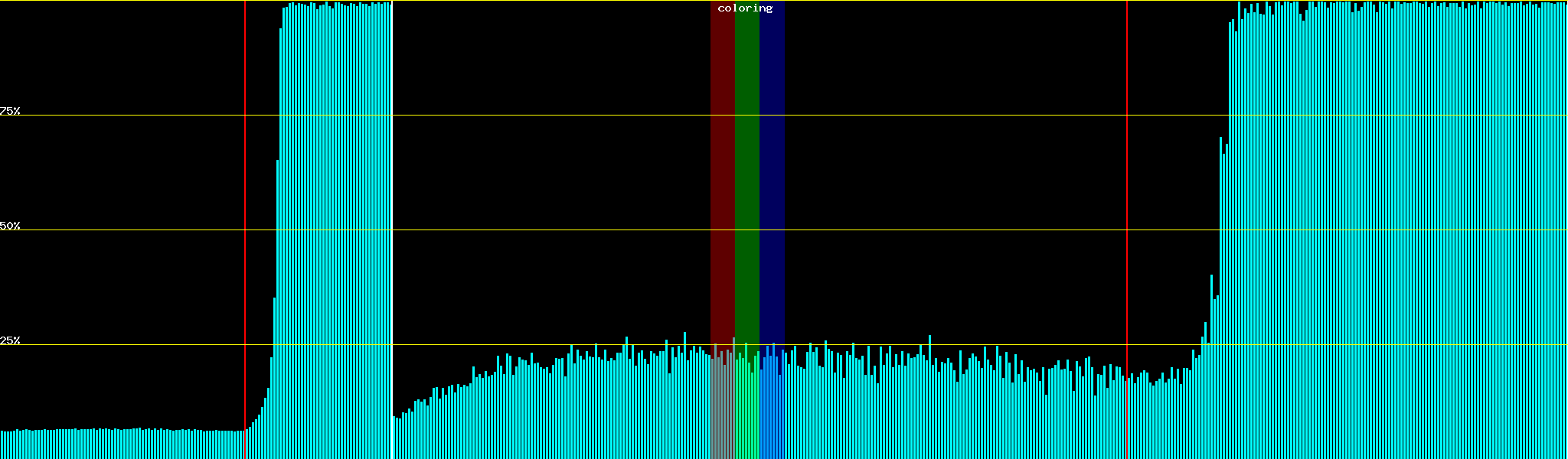Click the 75% axis label
This screenshot has width=1568, height=459.
coord(10,111)
